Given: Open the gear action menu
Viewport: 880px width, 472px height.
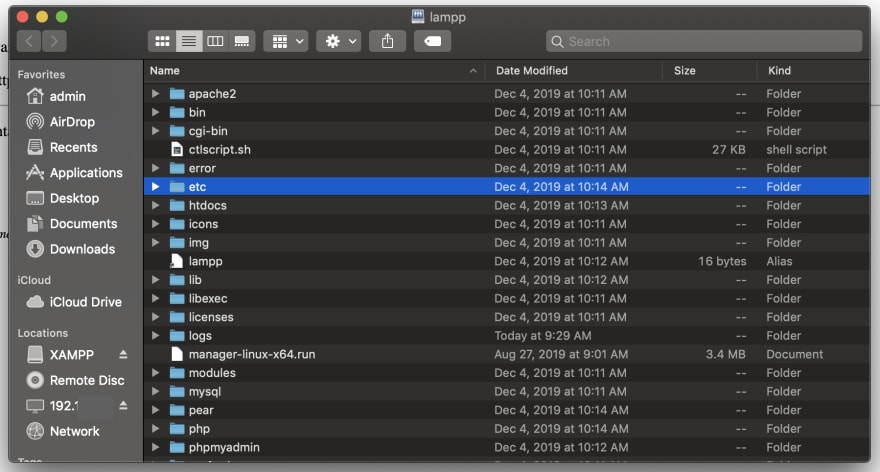Looking at the screenshot, I should (x=338, y=41).
